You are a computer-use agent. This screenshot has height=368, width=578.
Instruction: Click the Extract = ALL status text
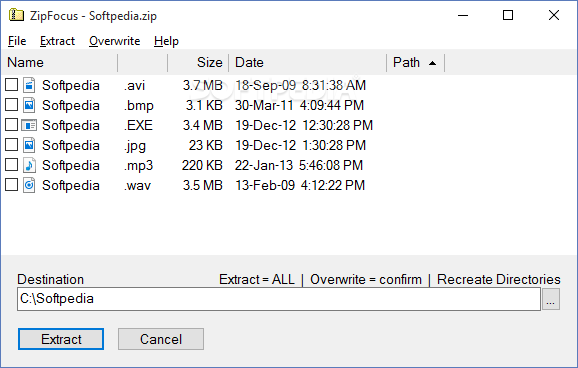257,279
